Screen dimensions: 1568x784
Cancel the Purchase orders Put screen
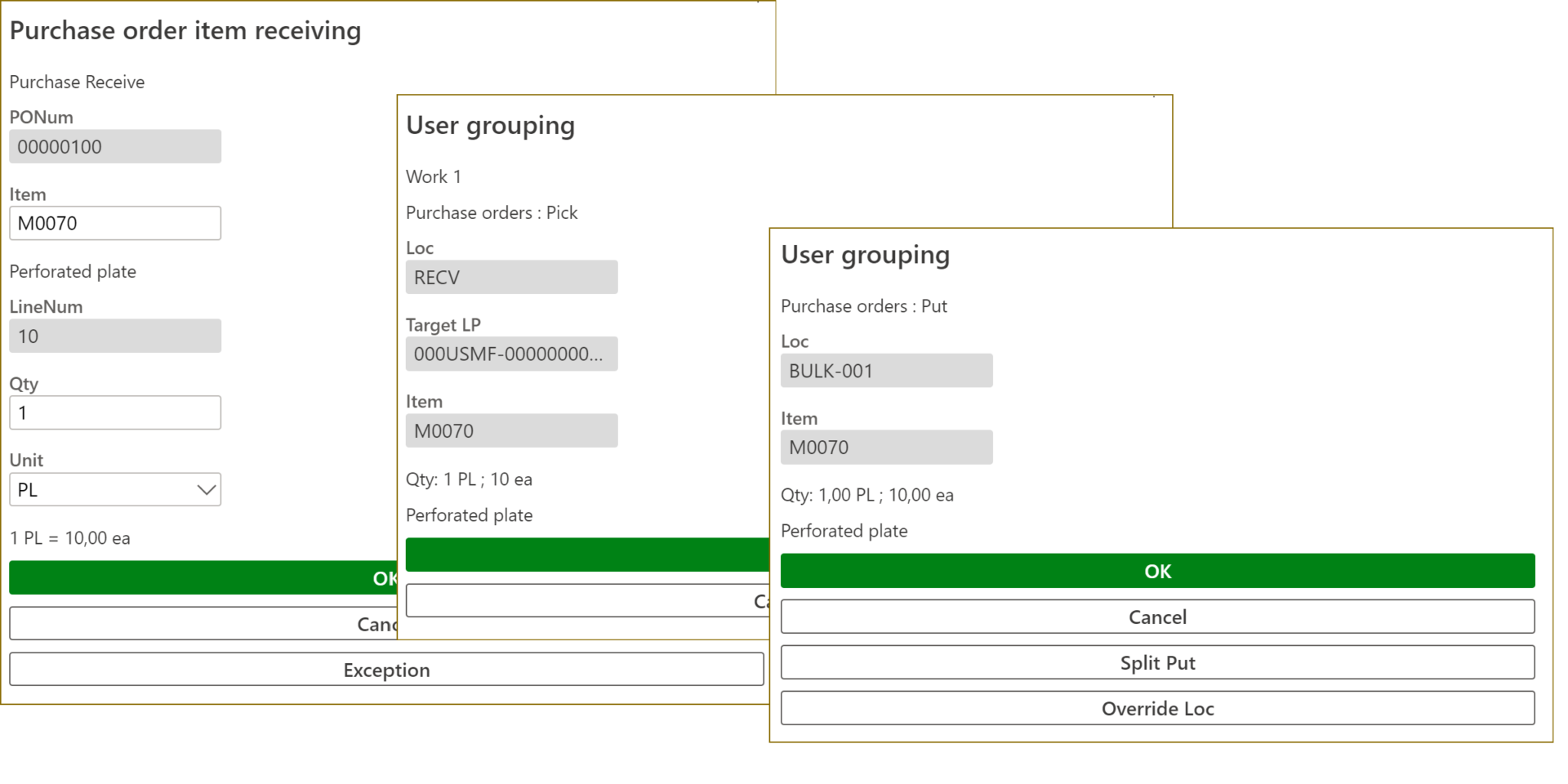tap(1157, 617)
